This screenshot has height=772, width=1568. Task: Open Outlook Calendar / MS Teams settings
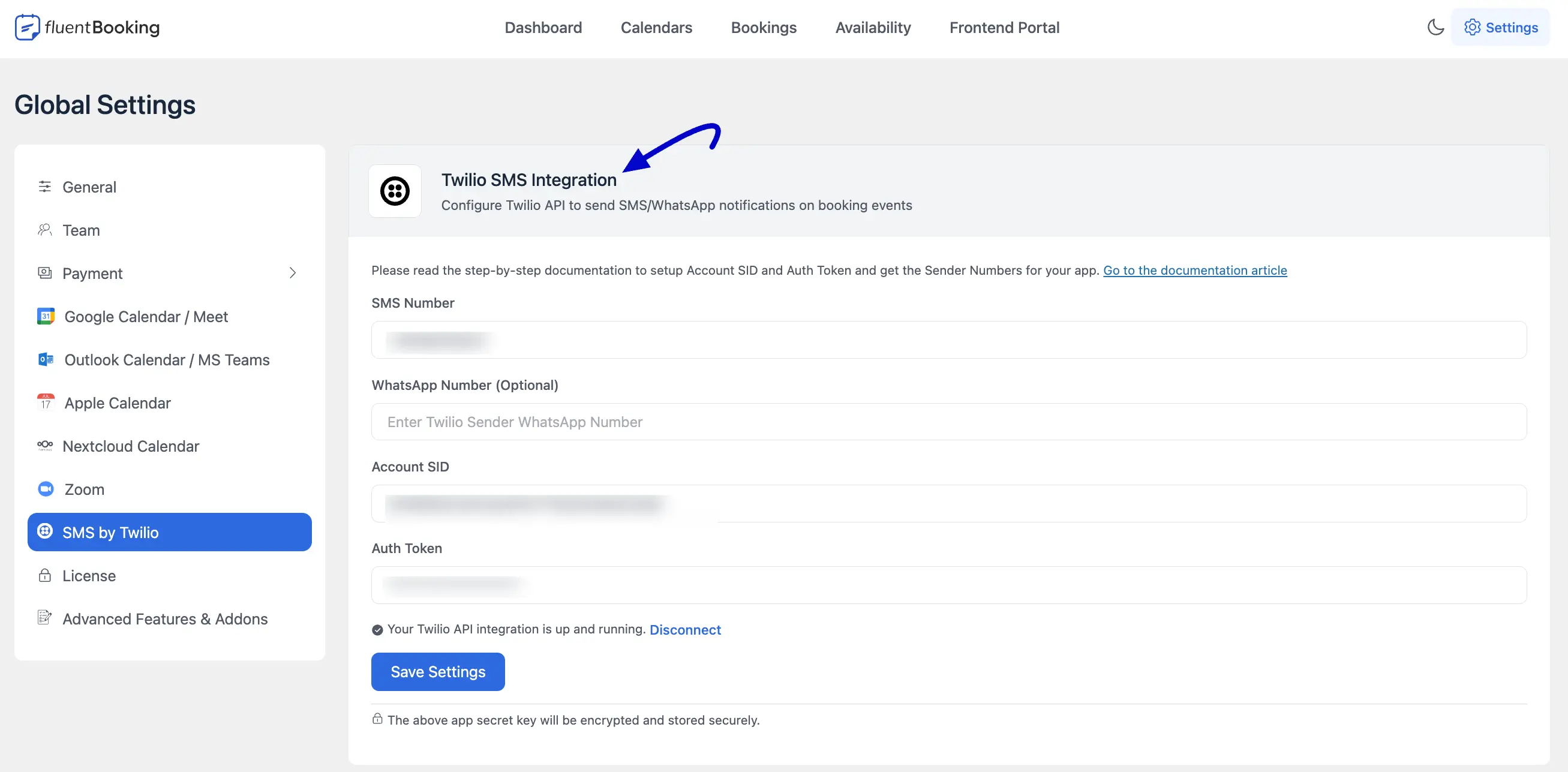[x=169, y=360]
